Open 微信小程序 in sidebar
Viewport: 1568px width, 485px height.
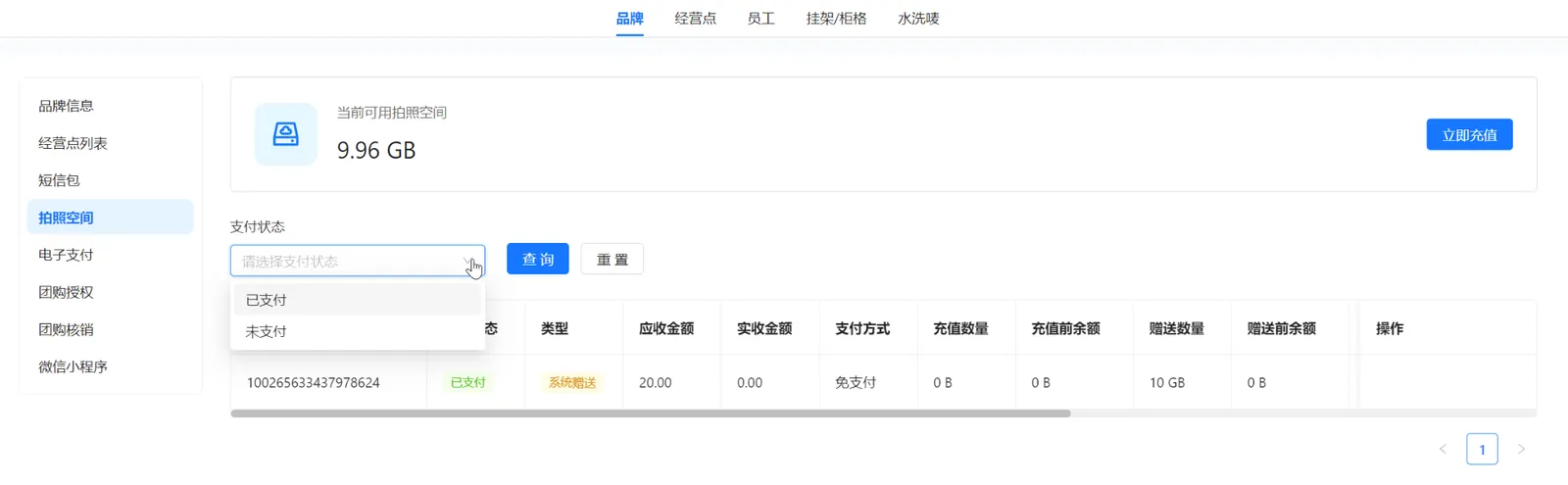[110, 366]
